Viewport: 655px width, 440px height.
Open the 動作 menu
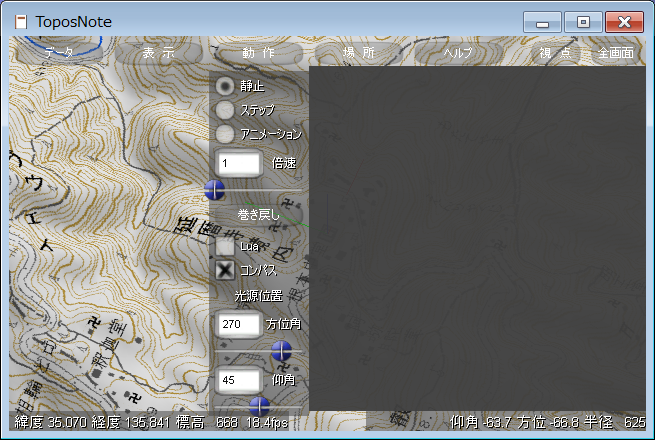point(259,53)
